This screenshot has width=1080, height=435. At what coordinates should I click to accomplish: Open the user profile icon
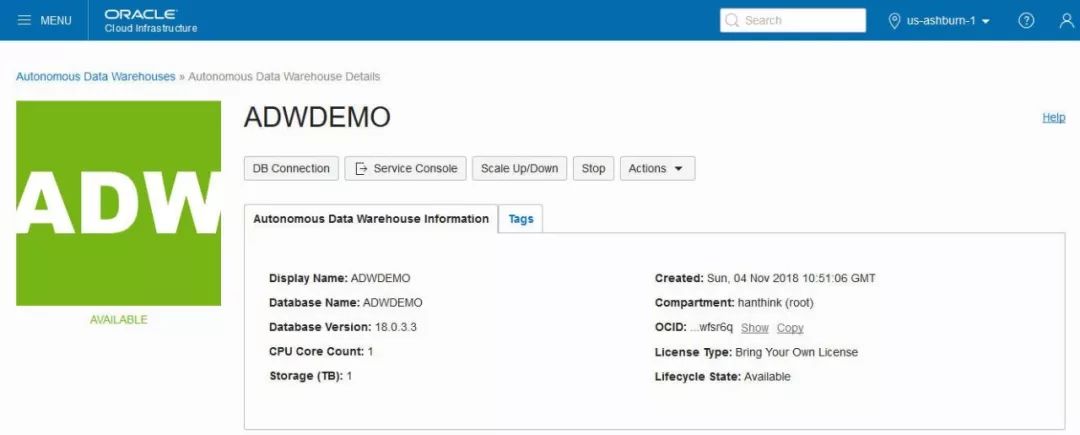tap(1066, 21)
